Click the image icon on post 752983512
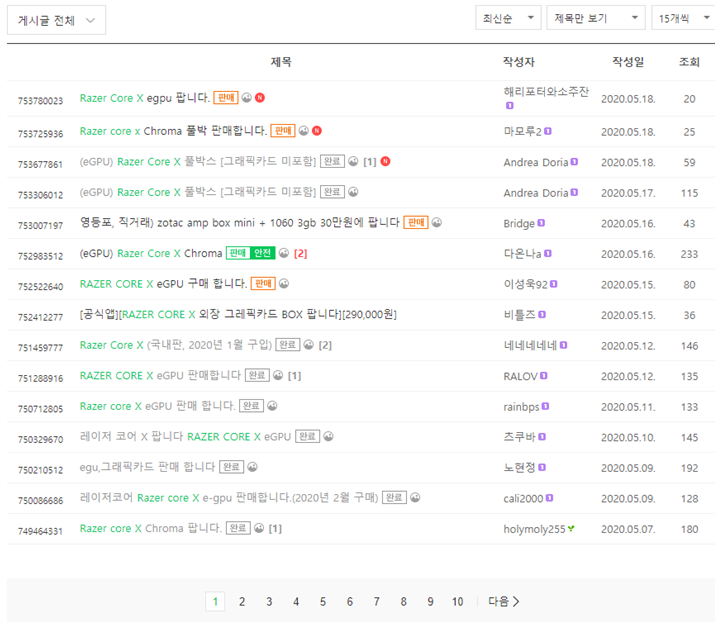Screen dimensions: 715x622 tap(284, 253)
